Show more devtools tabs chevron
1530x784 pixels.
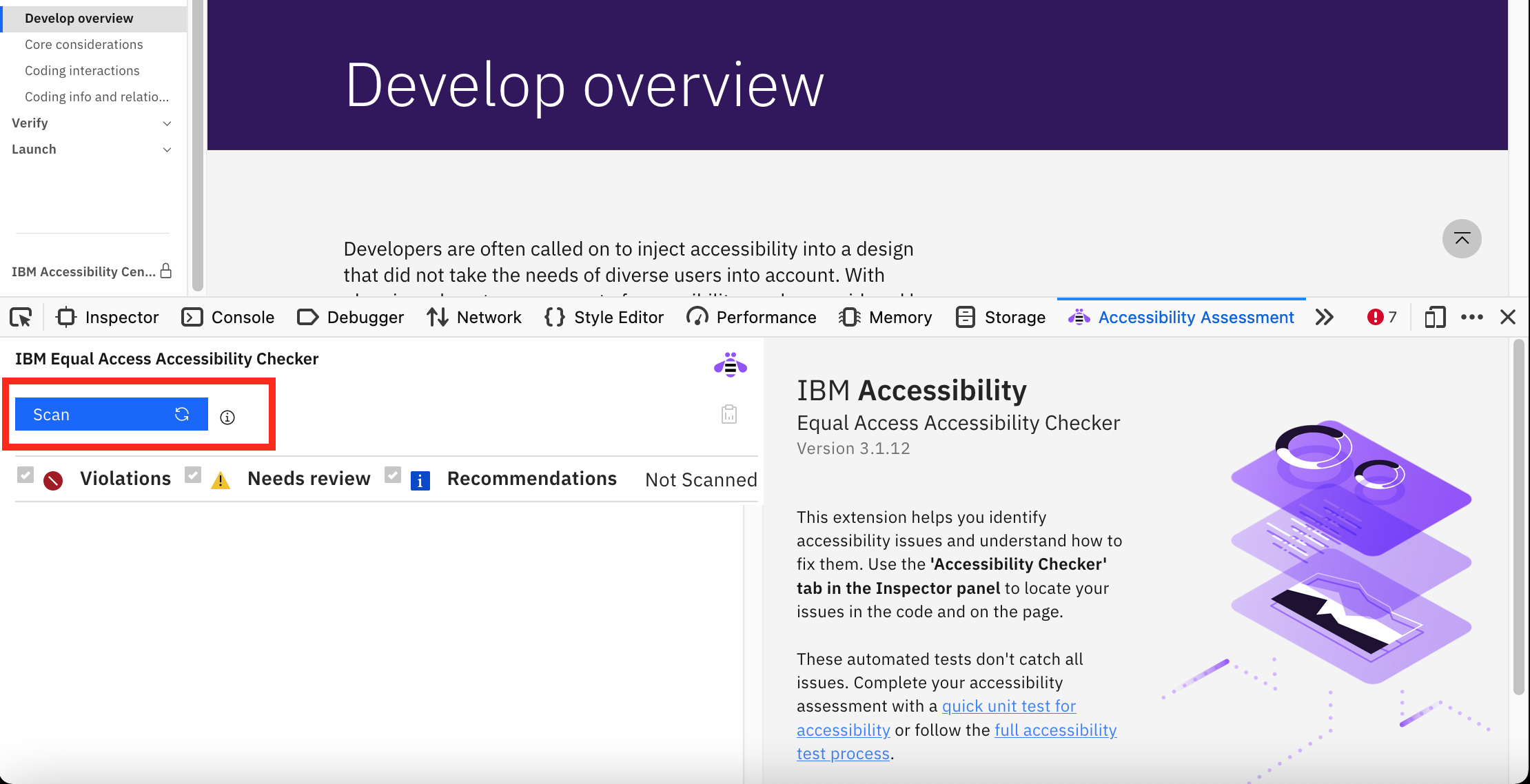pyautogui.click(x=1324, y=318)
